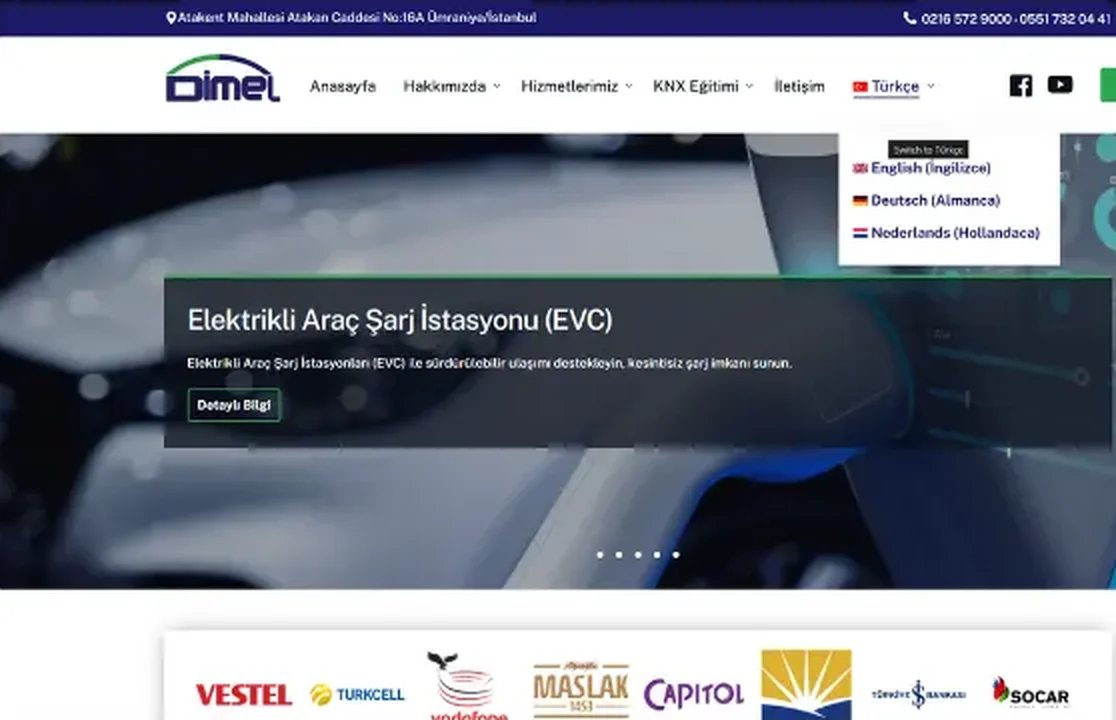Open the İletişim page
The width and height of the screenshot is (1116, 720).
799,86
